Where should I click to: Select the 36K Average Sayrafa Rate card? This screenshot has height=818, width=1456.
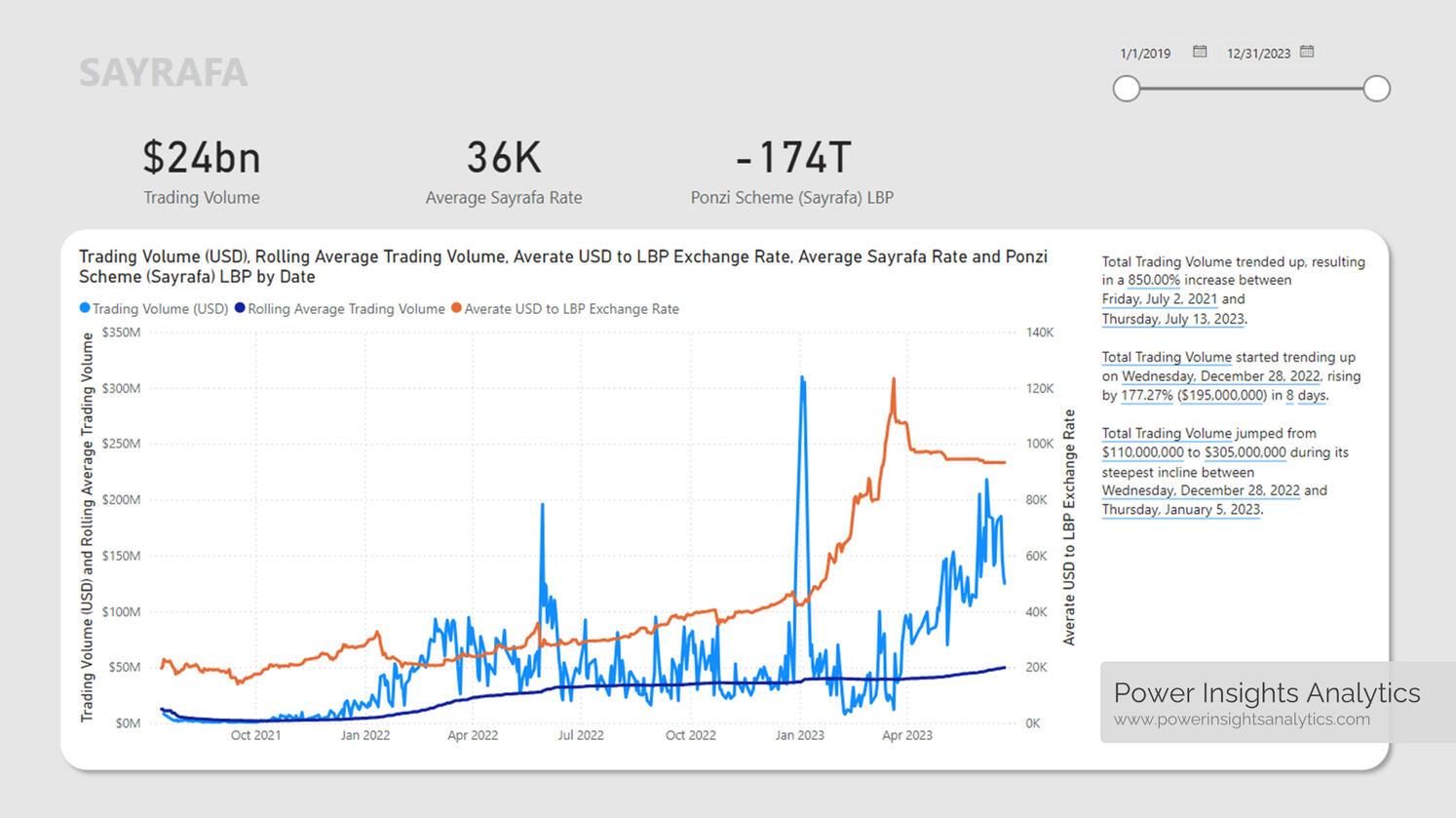point(503,172)
